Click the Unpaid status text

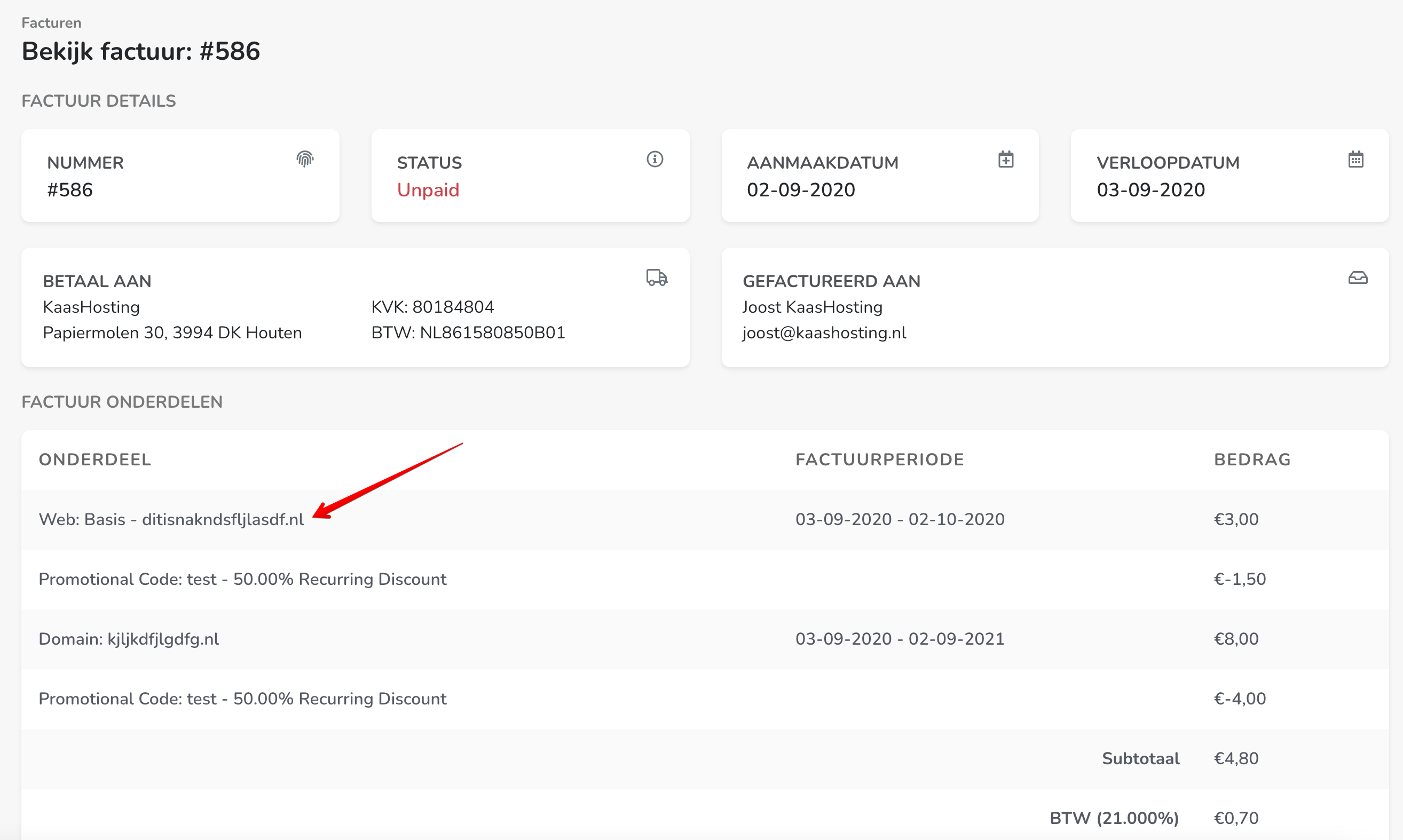tap(428, 189)
